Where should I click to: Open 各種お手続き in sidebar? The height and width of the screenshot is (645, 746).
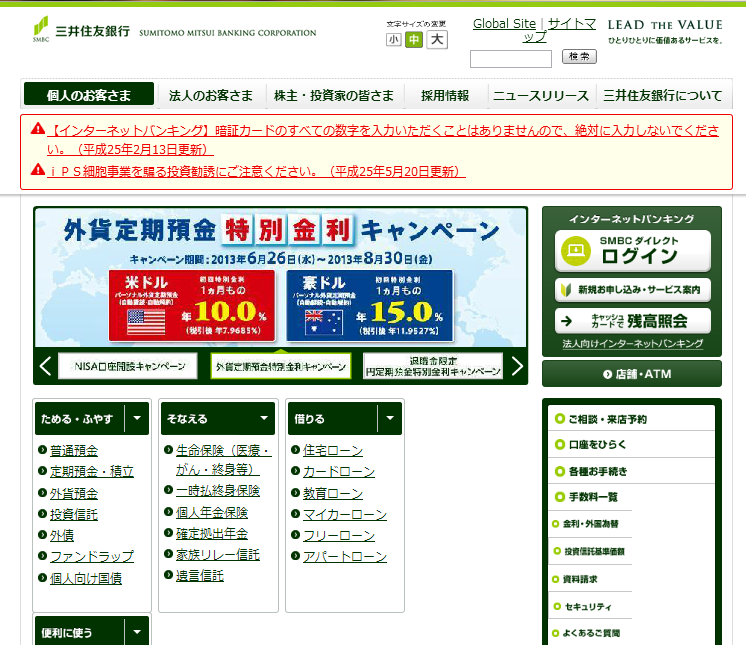click(632, 471)
